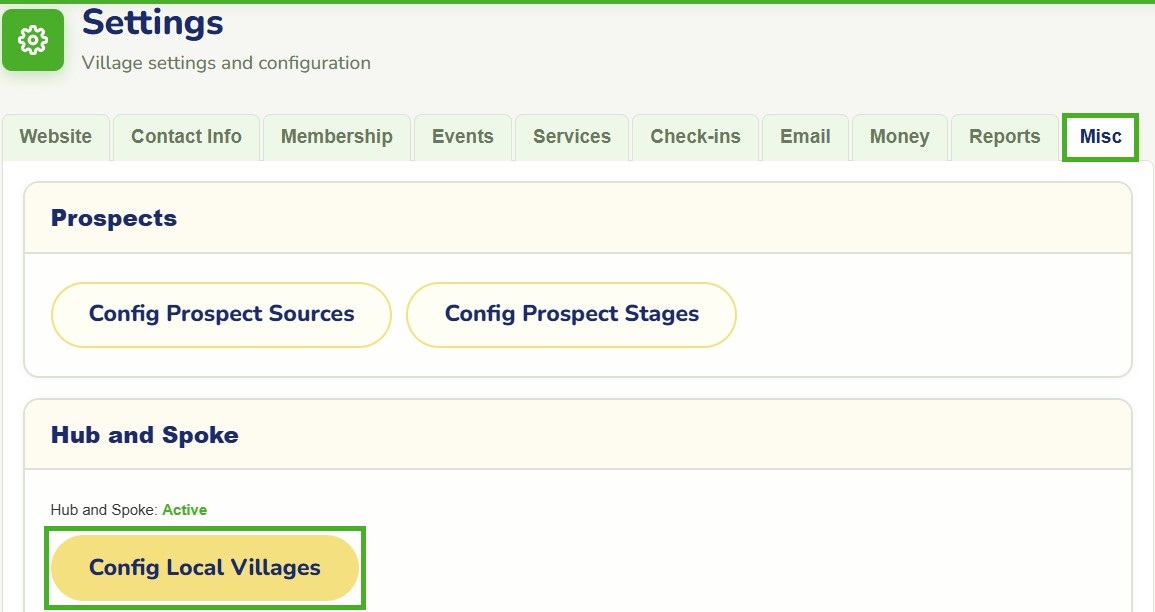The image size is (1155, 612).
Task: Switch to the Website tab
Action: pos(56,137)
